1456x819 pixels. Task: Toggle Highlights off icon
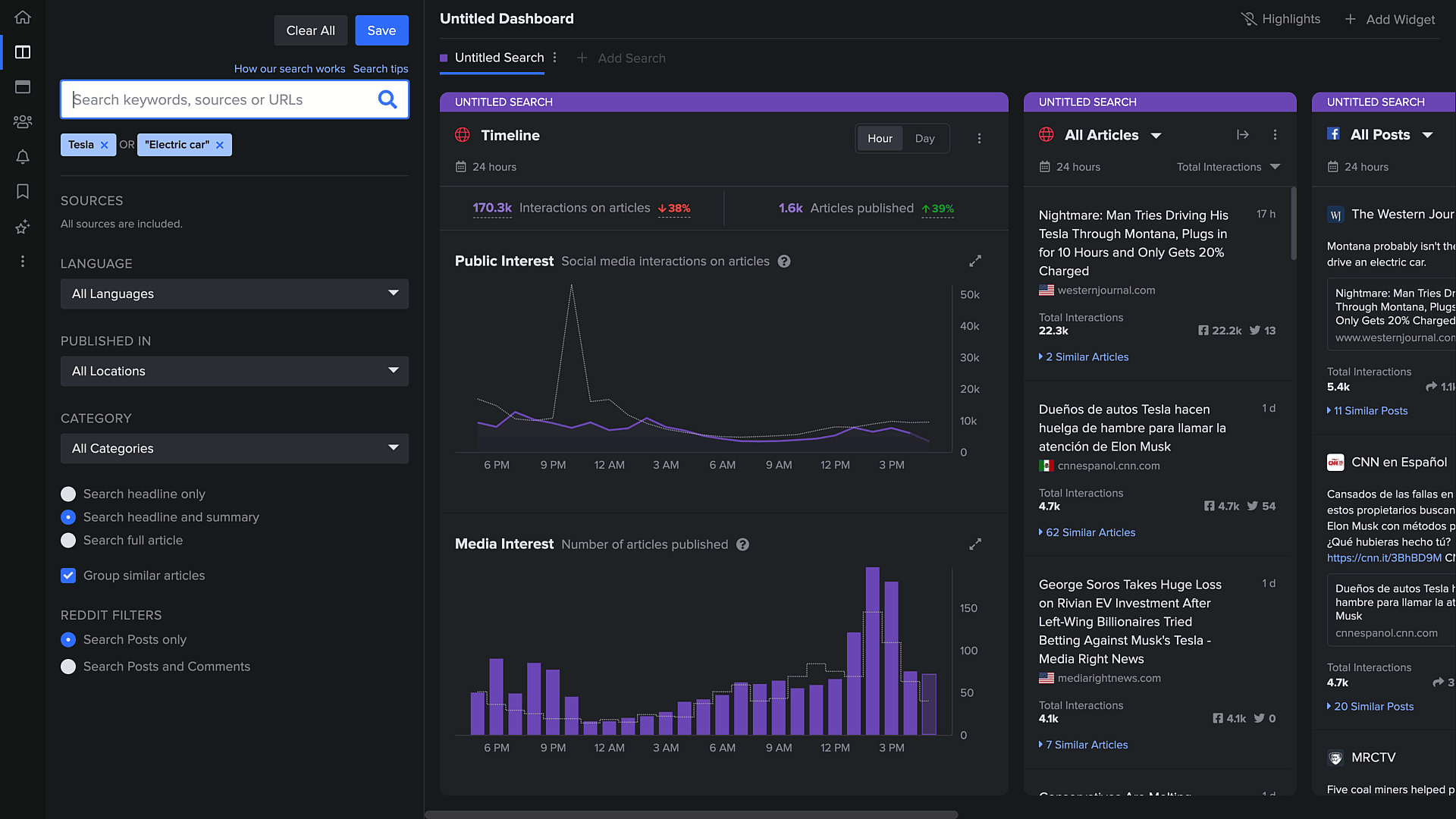tap(1248, 19)
